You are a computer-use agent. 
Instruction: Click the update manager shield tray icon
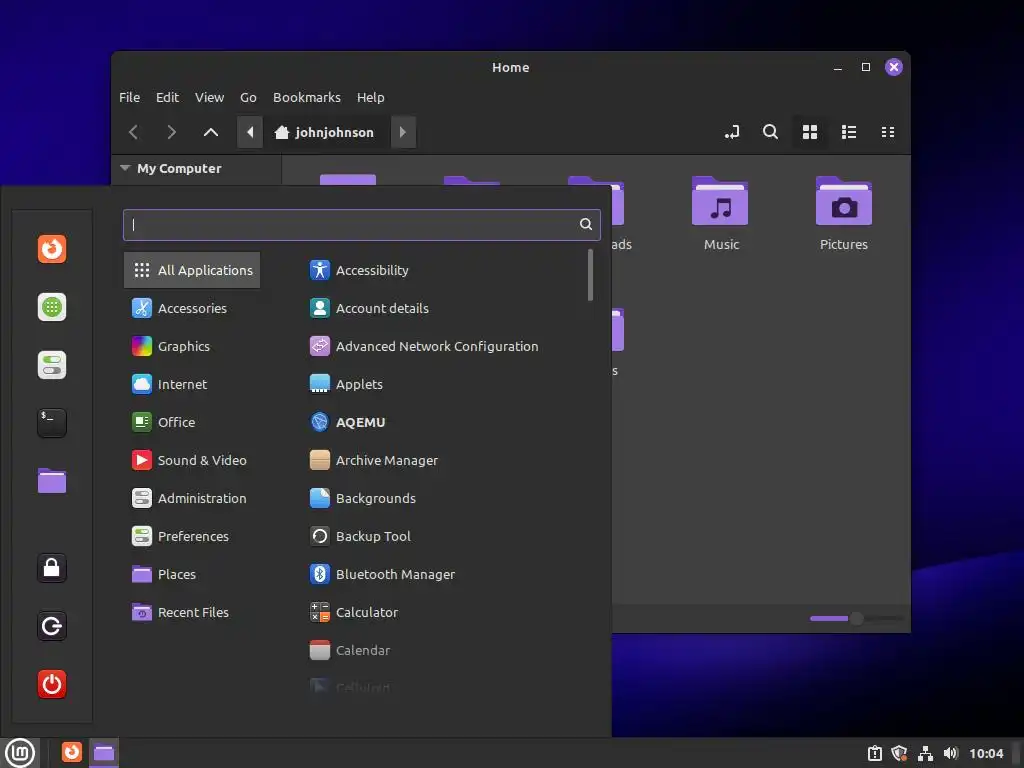pos(900,753)
